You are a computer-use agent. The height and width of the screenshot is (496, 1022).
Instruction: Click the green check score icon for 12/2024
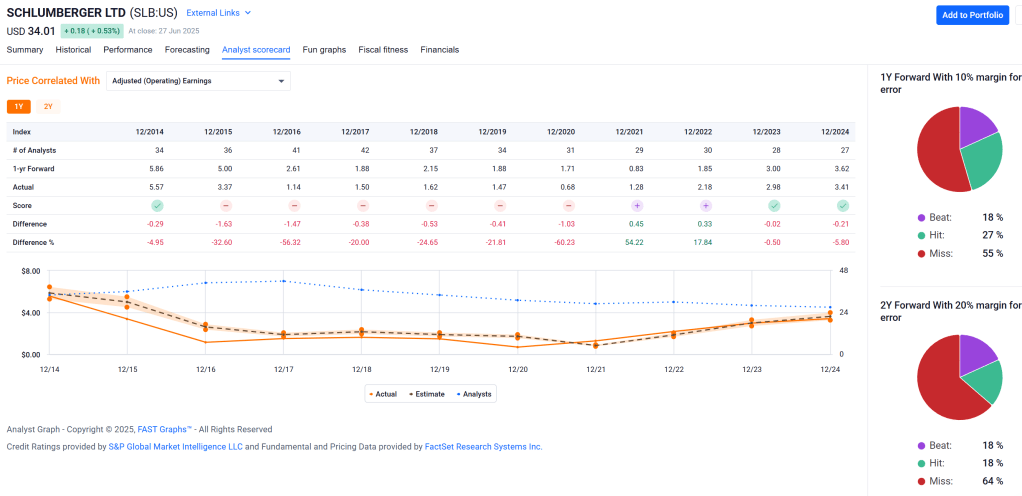842,205
